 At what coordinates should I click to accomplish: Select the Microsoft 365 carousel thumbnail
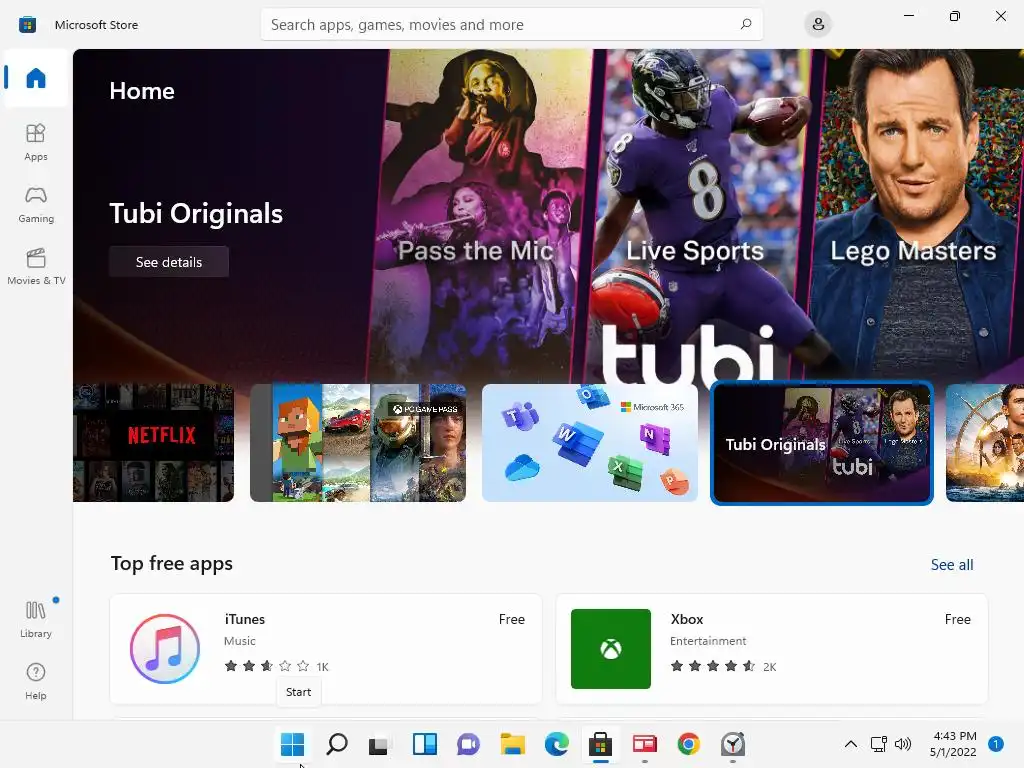pyautogui.click(x=590, y=443)
